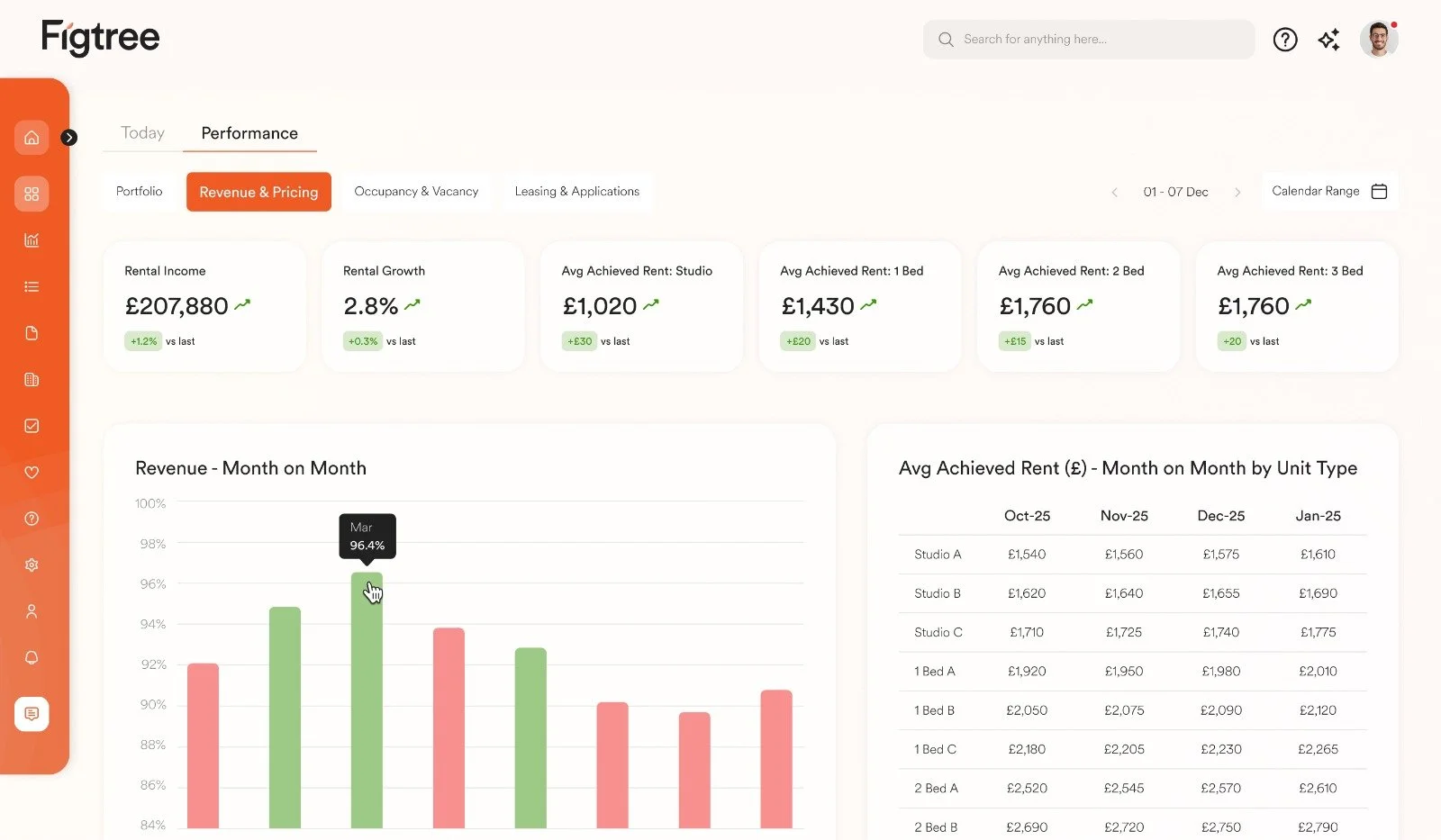Click the '01 - 07 Dec' date label
The width and height of the screenshot is (1441, 840).
click(x=1175, y=192)
